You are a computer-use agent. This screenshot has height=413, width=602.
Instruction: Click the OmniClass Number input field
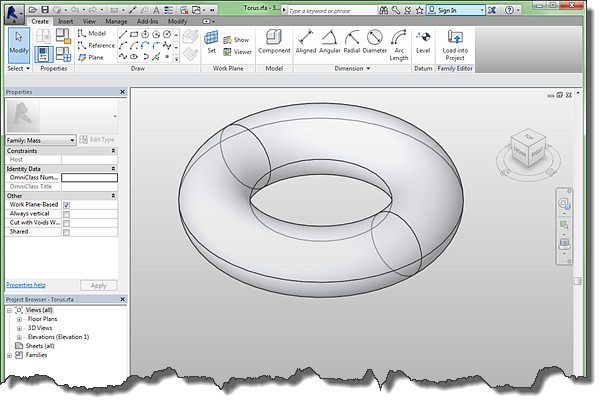pos(89,177)
